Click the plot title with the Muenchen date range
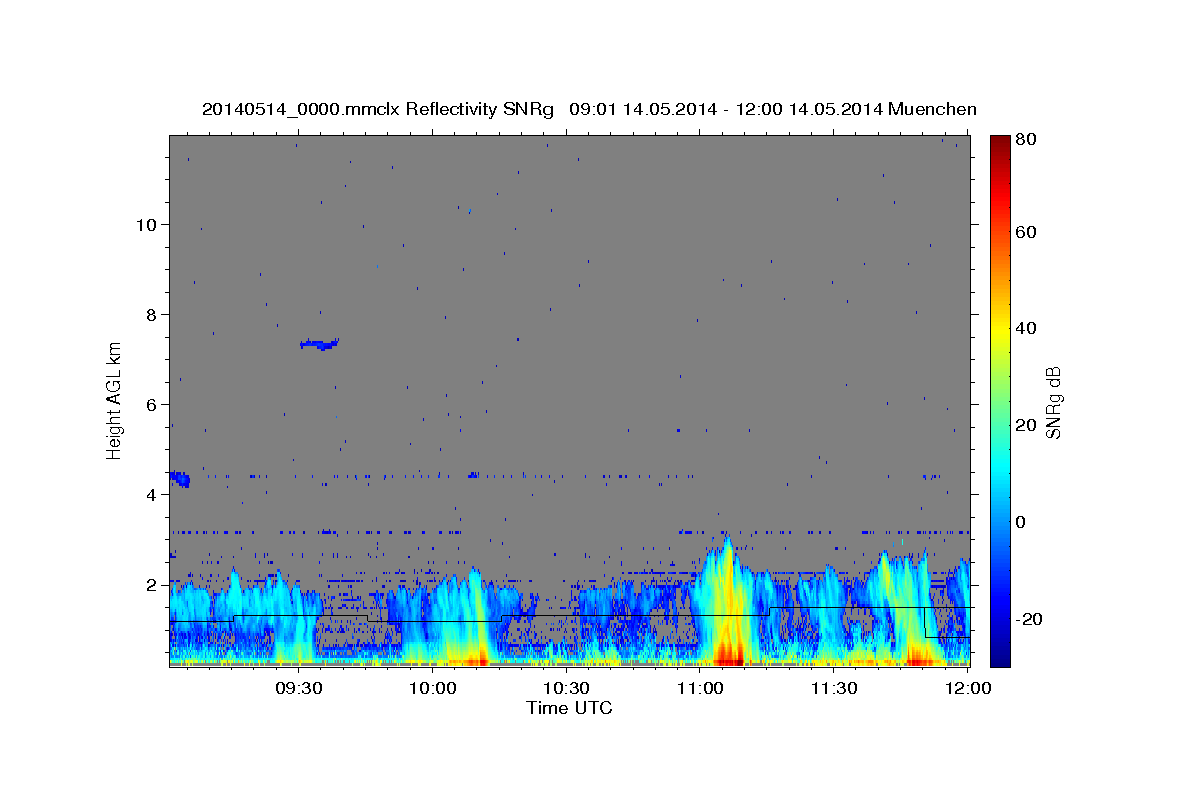Viewport: 1200px width, 800px height. [589, 109]
